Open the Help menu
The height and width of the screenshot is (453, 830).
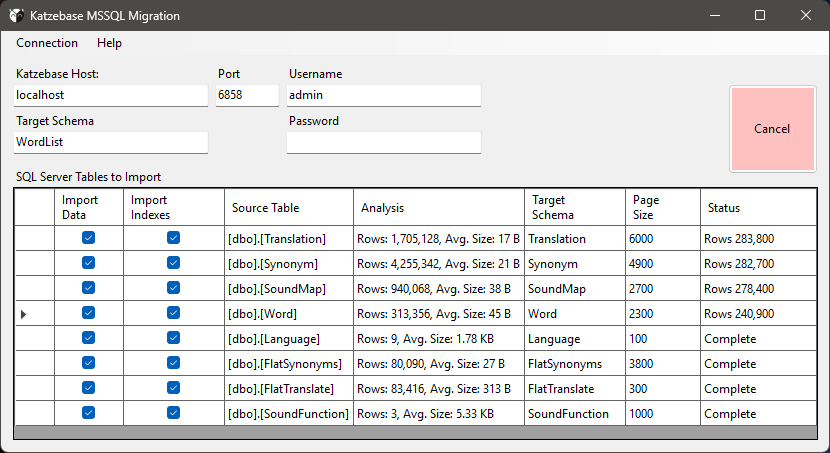pyautogui.click(x=109, y=43)
